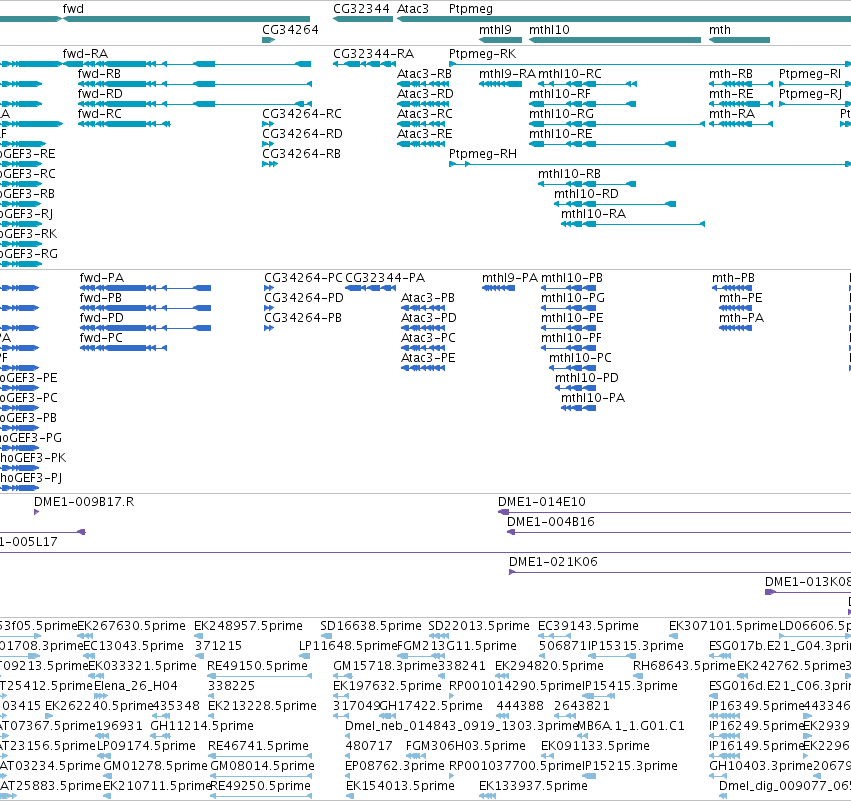The height and width of the screenshot is (801, 851).
Task: Click EST RH68643.5prime label
Action: (x=684, y=666)
